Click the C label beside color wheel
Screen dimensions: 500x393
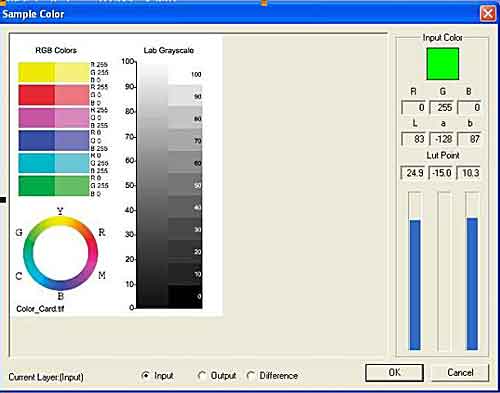tap(19, 276)
